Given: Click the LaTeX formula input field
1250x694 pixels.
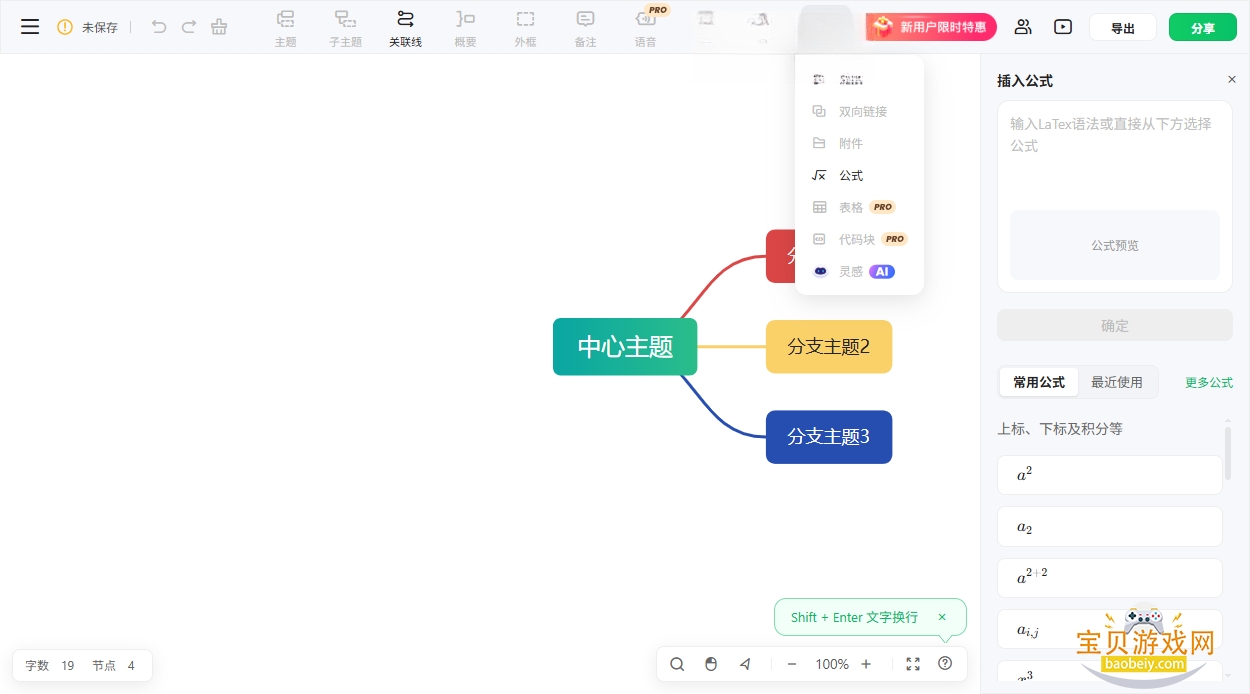Looking at the screenshot, I should click(x=1115, y=153).
